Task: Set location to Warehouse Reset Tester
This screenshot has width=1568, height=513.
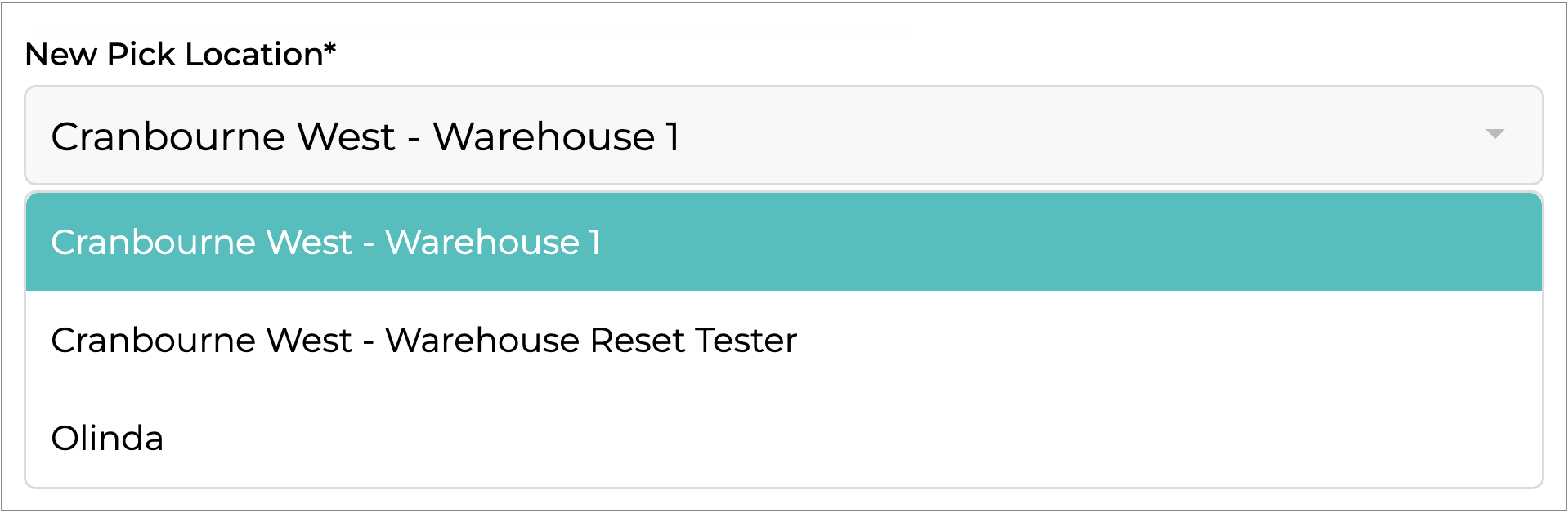Action: point(423,341)
